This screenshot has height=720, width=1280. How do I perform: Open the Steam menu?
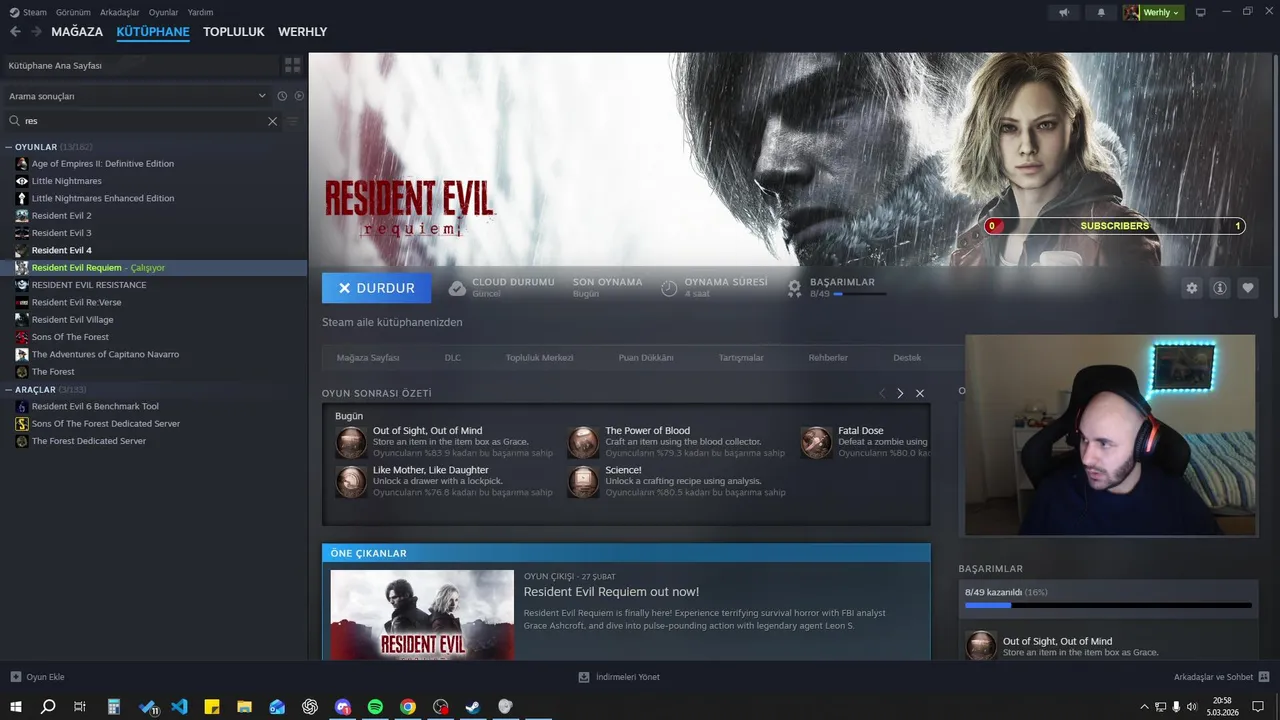(x=28, y=12)
